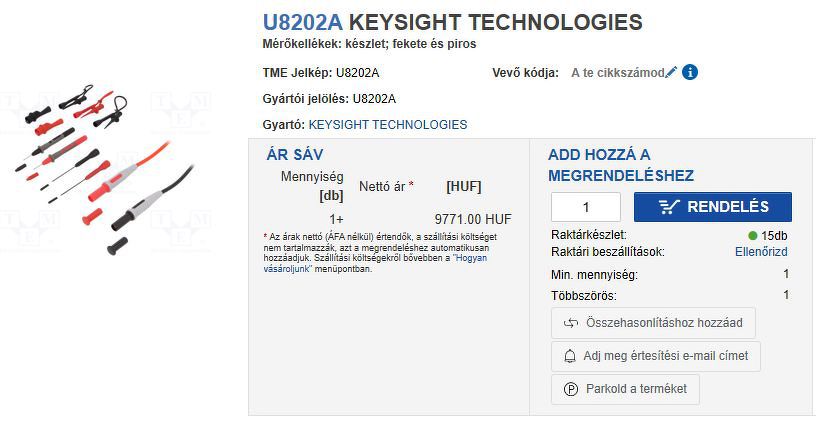This screenshot has width=816, height=423.
Task: Select the ÁR SÁV price heading
Action: click(295, 154)
